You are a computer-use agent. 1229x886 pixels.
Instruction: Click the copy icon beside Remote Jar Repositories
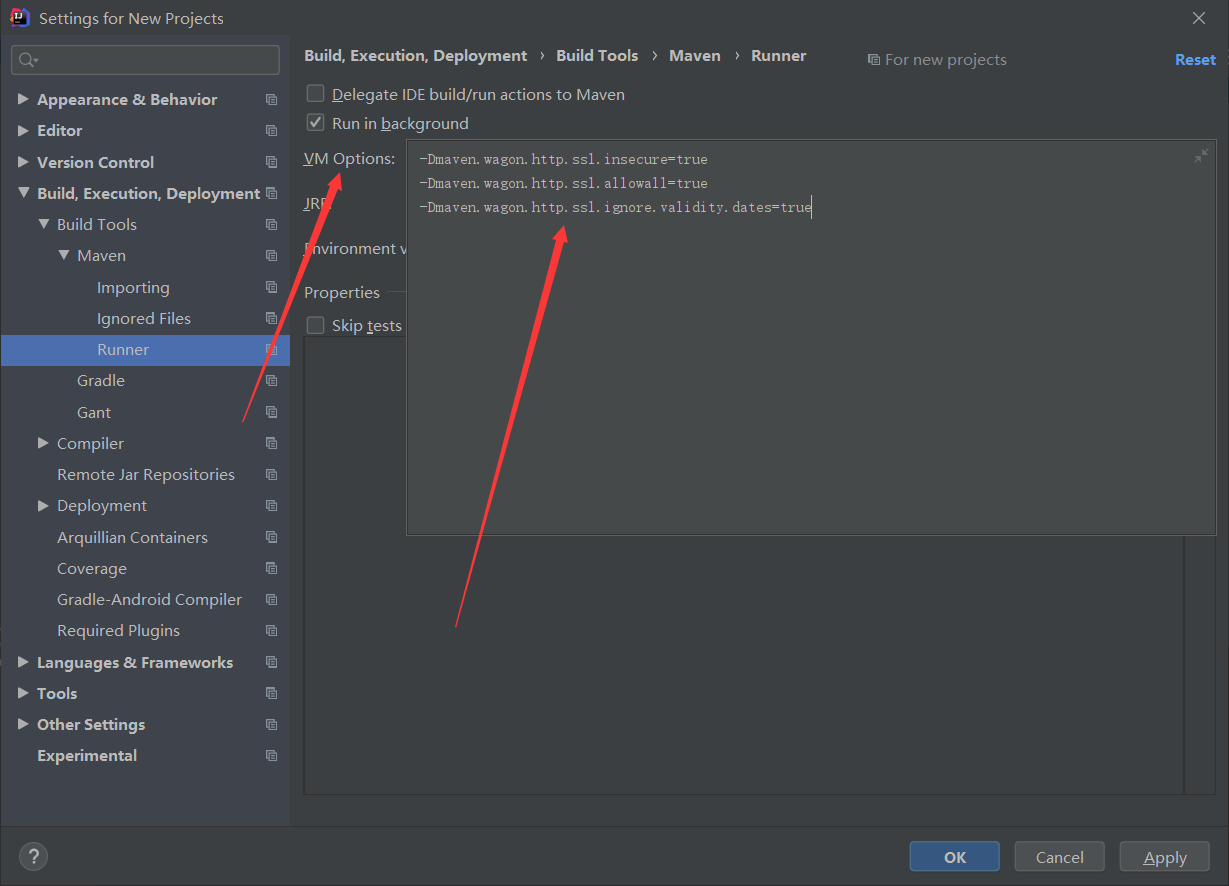(x=271, y=474)
